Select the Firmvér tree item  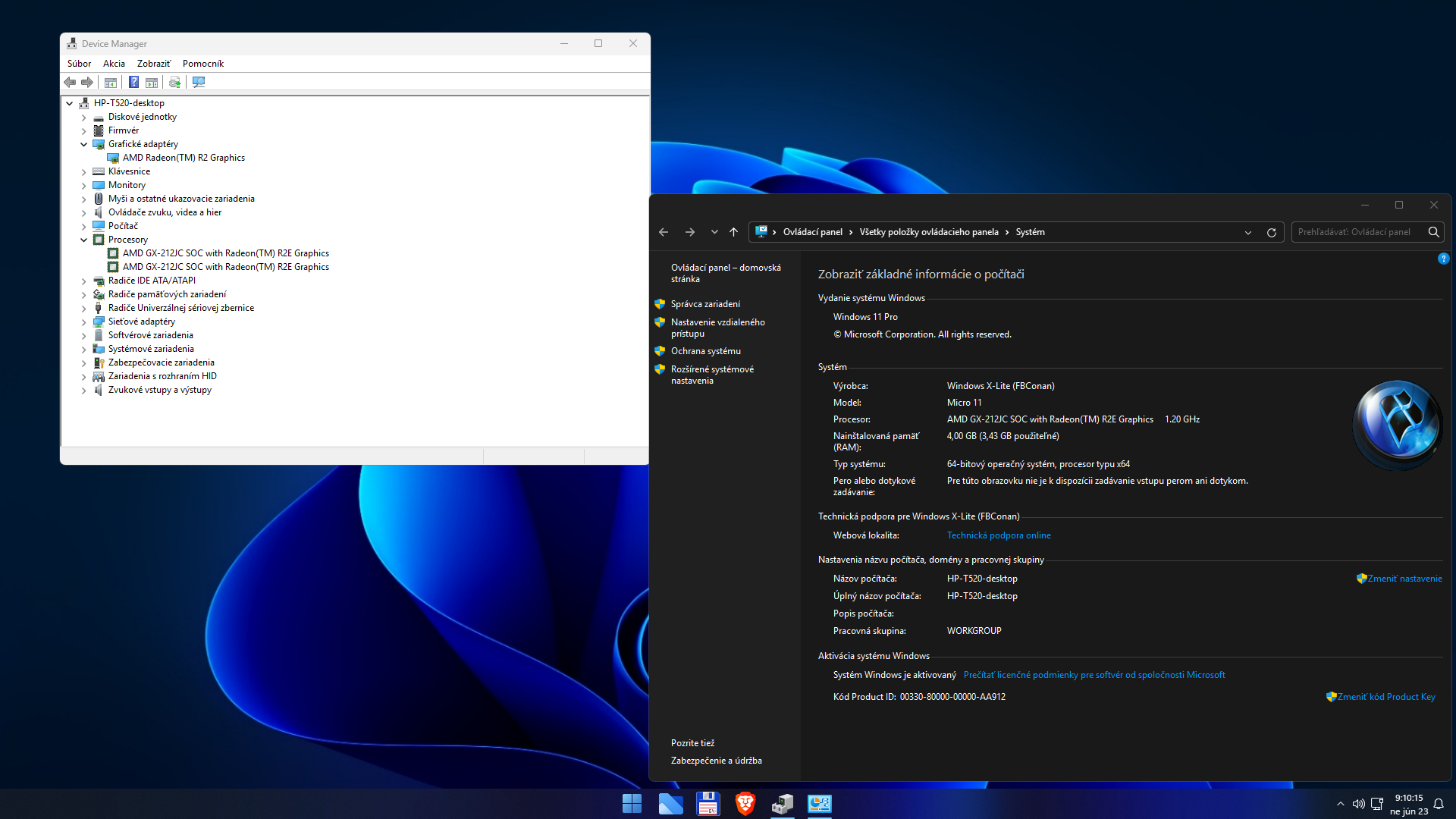point(123,130)
